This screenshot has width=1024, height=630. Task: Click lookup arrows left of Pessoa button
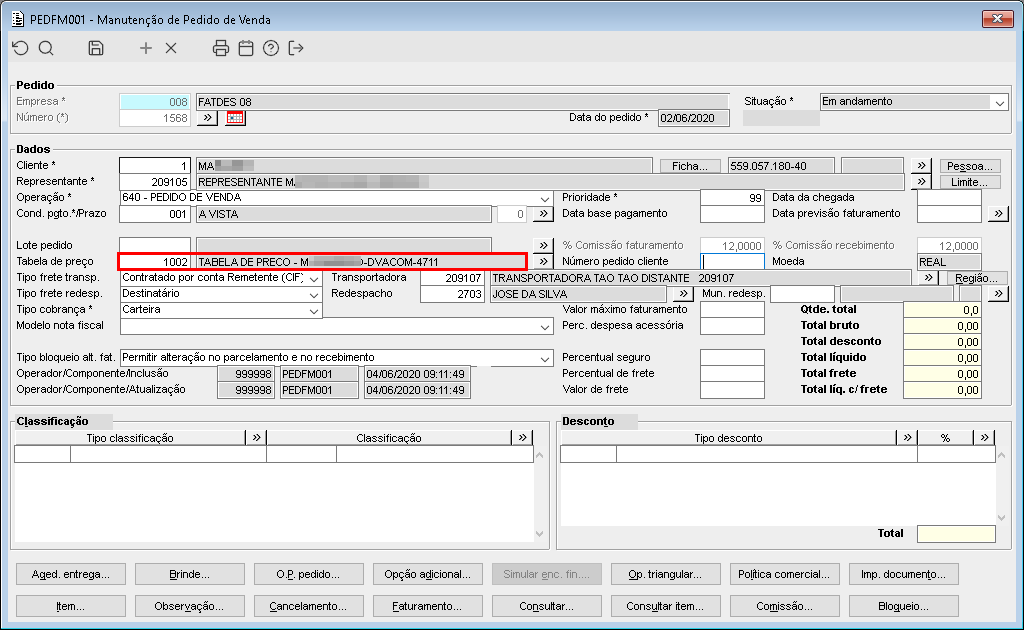point(921,166)
